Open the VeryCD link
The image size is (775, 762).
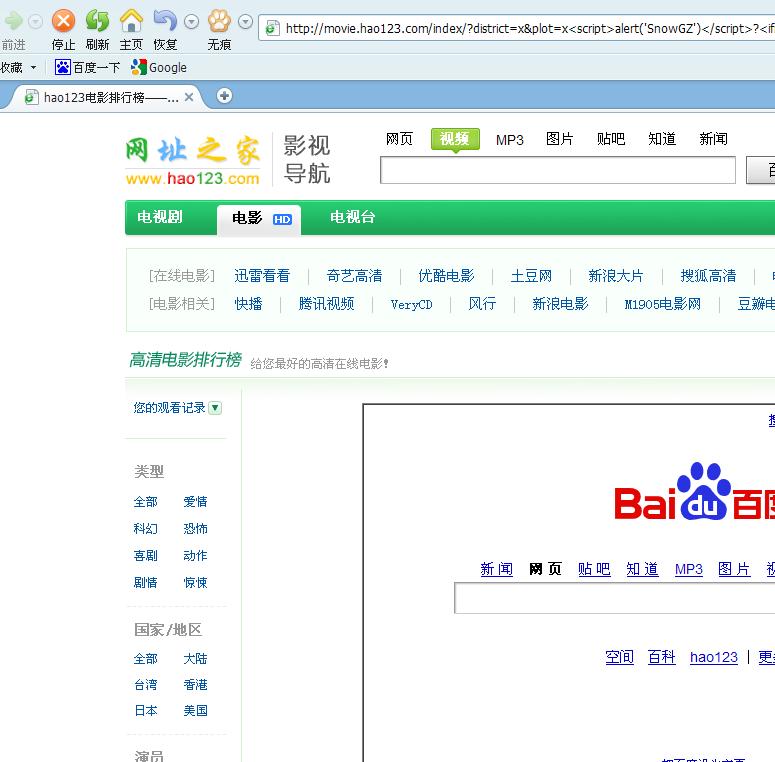(411, 304)
